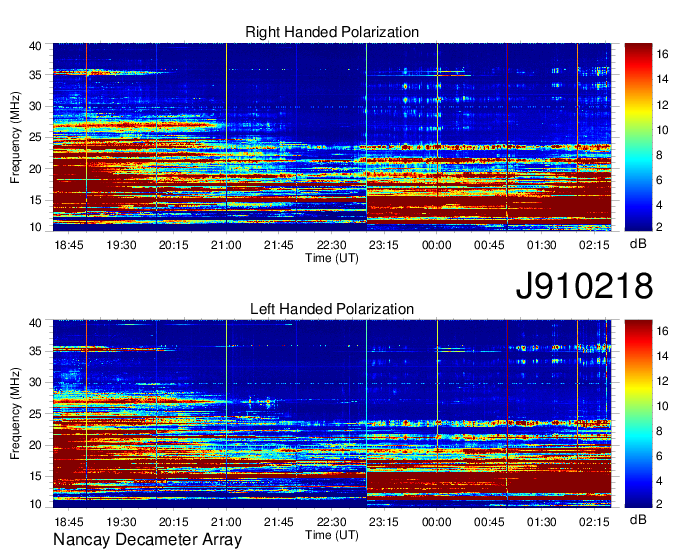This screenshot has height=552, width=680.
Task: Click 10 MHz tick on Right Handed plot
Action: pyautogui.click(x=35, y=227)
